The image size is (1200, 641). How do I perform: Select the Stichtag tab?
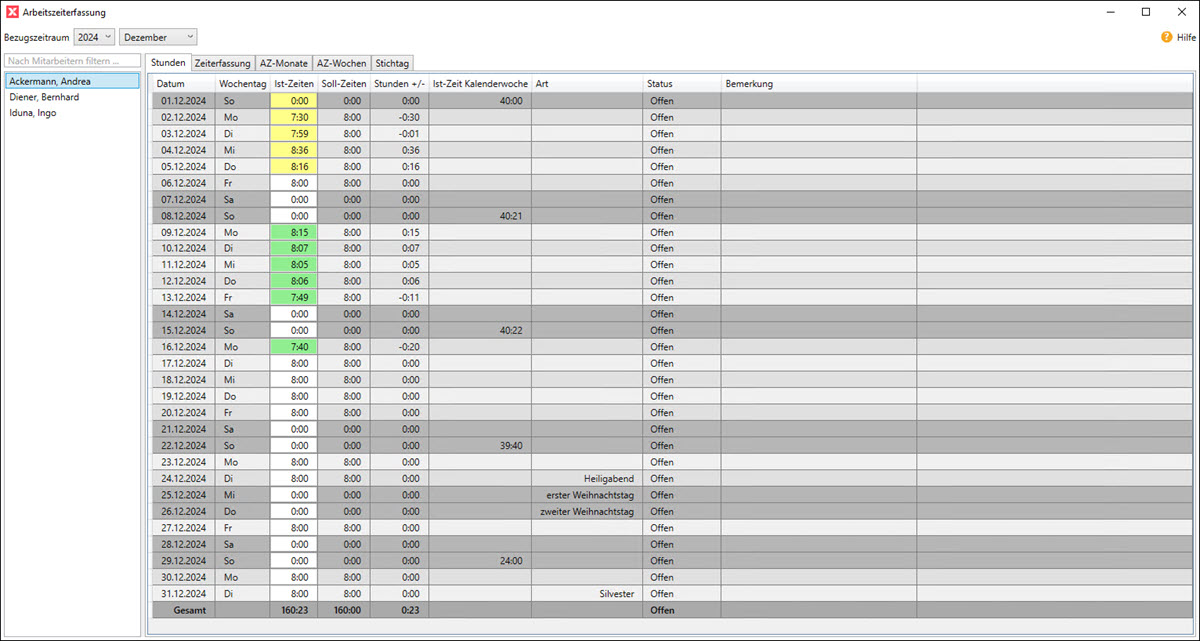coord(392,63)
